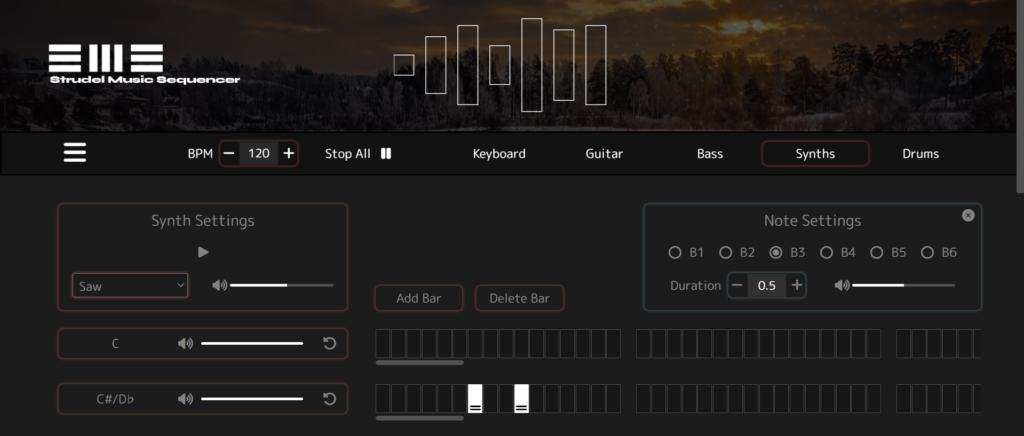Screen dimensions: 1024x436
Task: Increase BPM with the plus button
Action: (x=288, y=153)
